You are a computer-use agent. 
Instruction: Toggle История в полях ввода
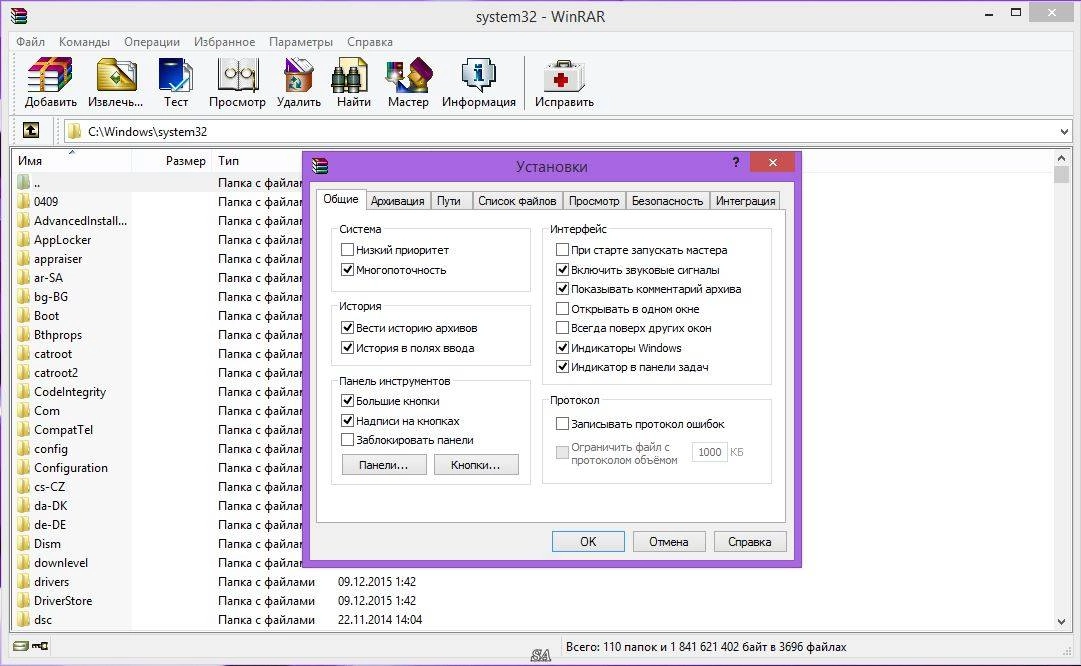pos(347,347)
